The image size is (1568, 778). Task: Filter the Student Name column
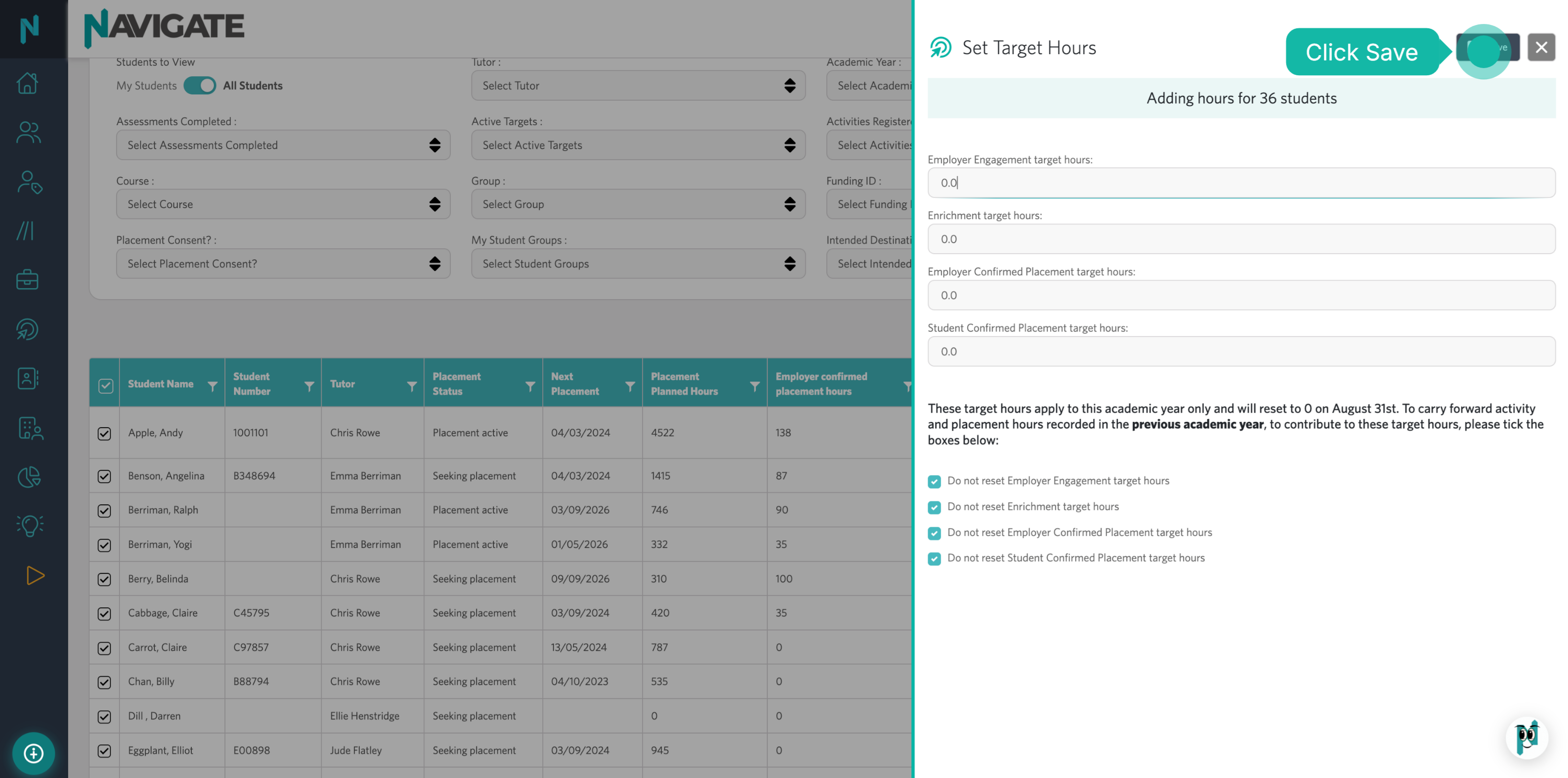tap(212, 386)
